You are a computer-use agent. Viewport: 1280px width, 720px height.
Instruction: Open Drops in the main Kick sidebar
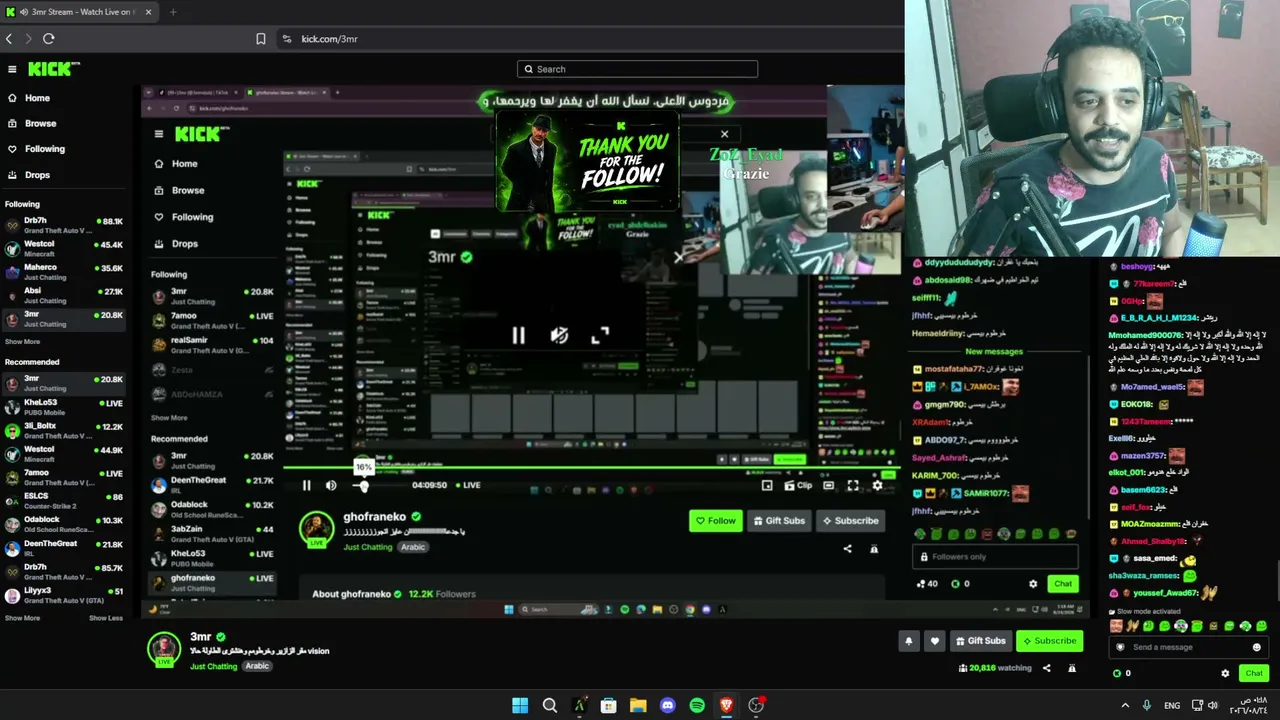[x=65, y=175]
